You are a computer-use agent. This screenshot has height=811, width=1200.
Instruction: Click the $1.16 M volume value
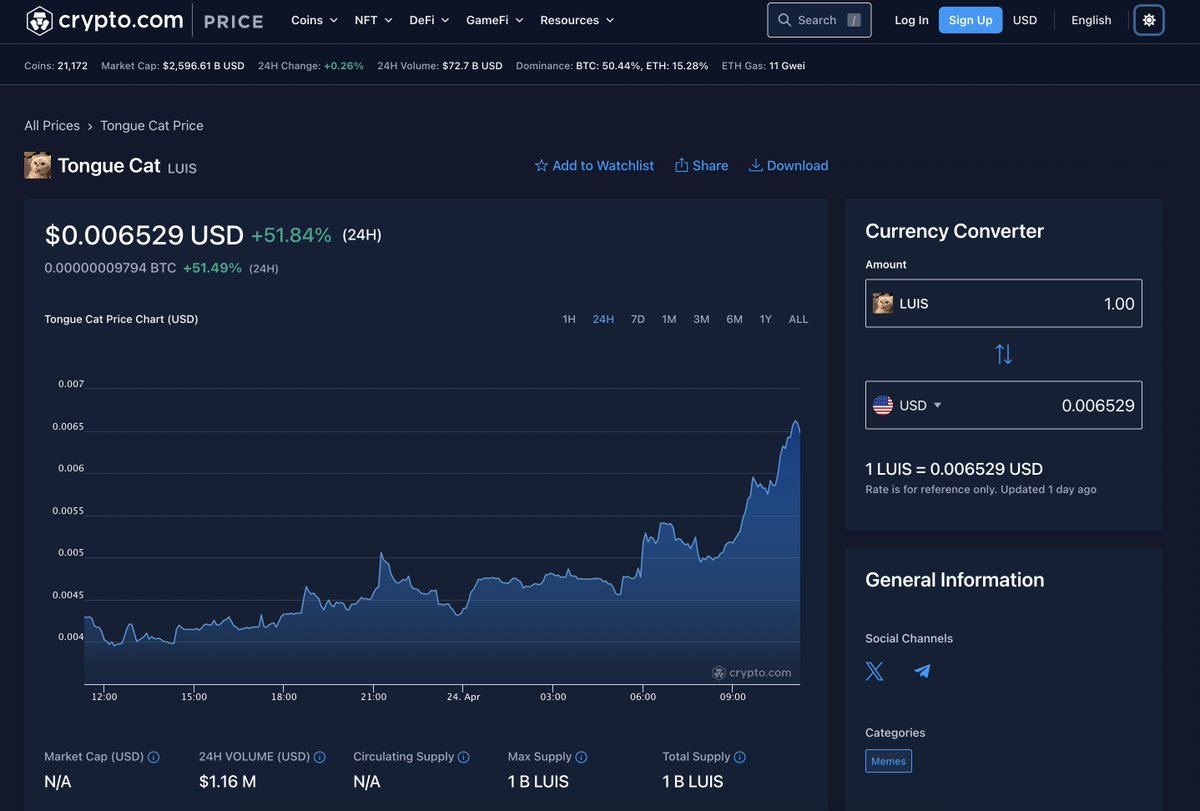[228, 781]
